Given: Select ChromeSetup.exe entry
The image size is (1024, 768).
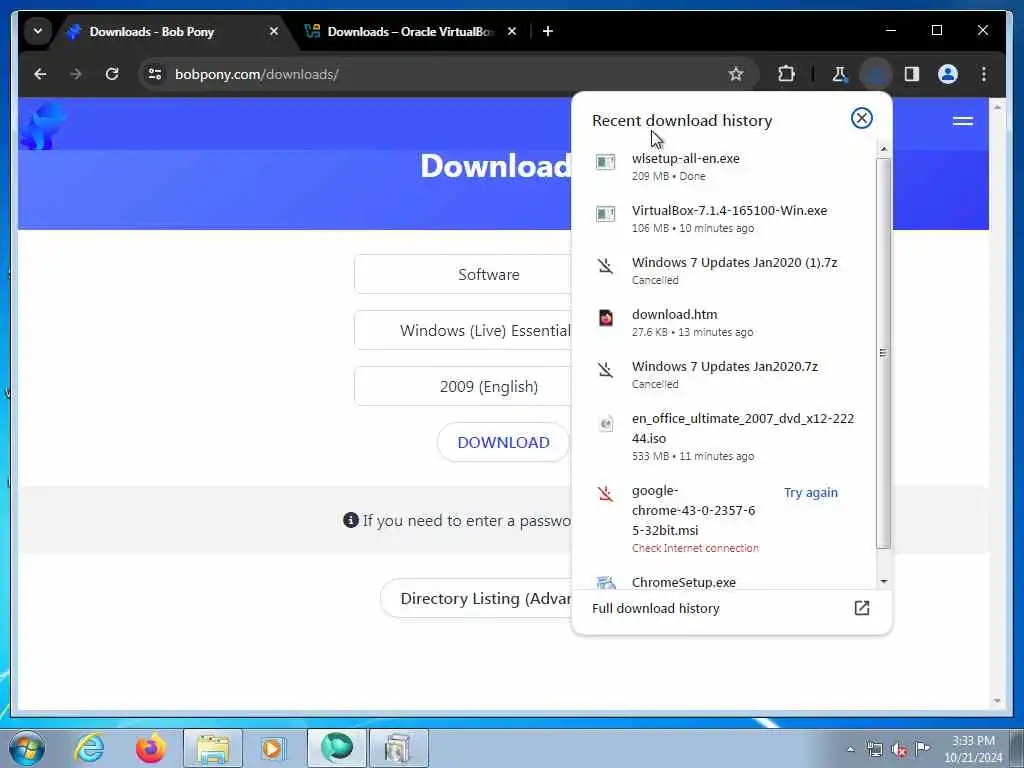Looking at the screenshot, I should 724,581.
